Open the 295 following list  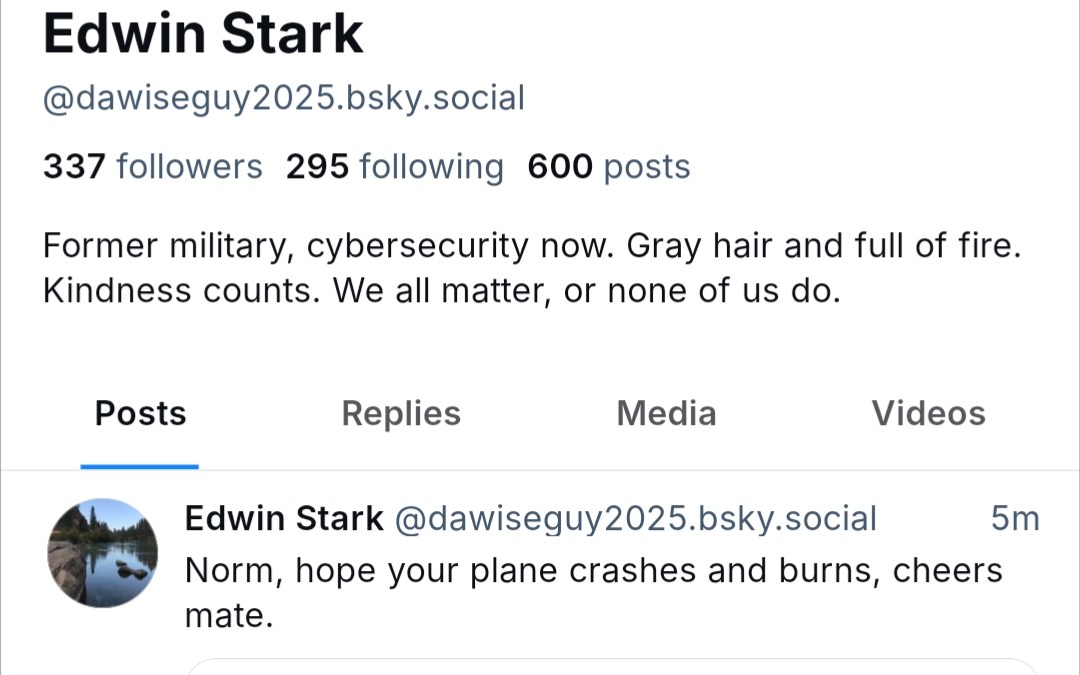point(394,166)
